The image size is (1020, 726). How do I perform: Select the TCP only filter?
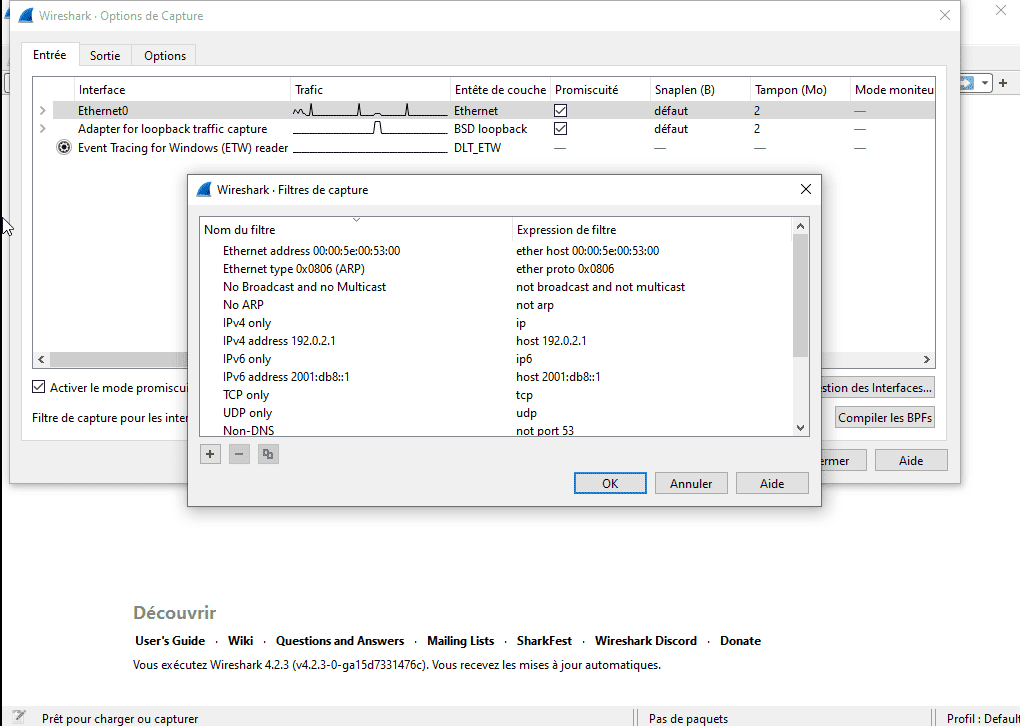246,395
